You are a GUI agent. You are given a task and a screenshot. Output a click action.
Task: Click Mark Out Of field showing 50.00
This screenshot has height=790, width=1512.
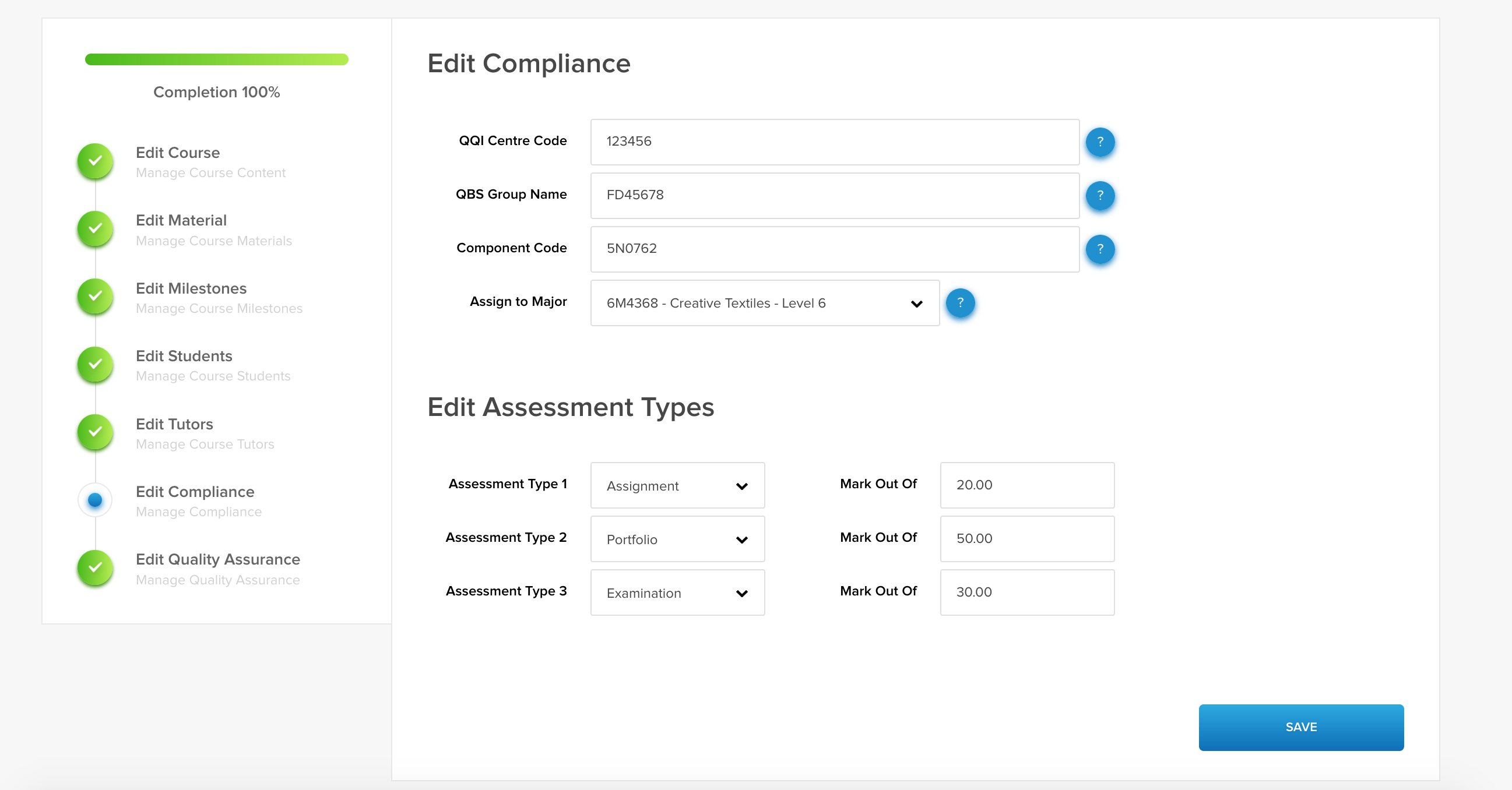(1026, 539)
